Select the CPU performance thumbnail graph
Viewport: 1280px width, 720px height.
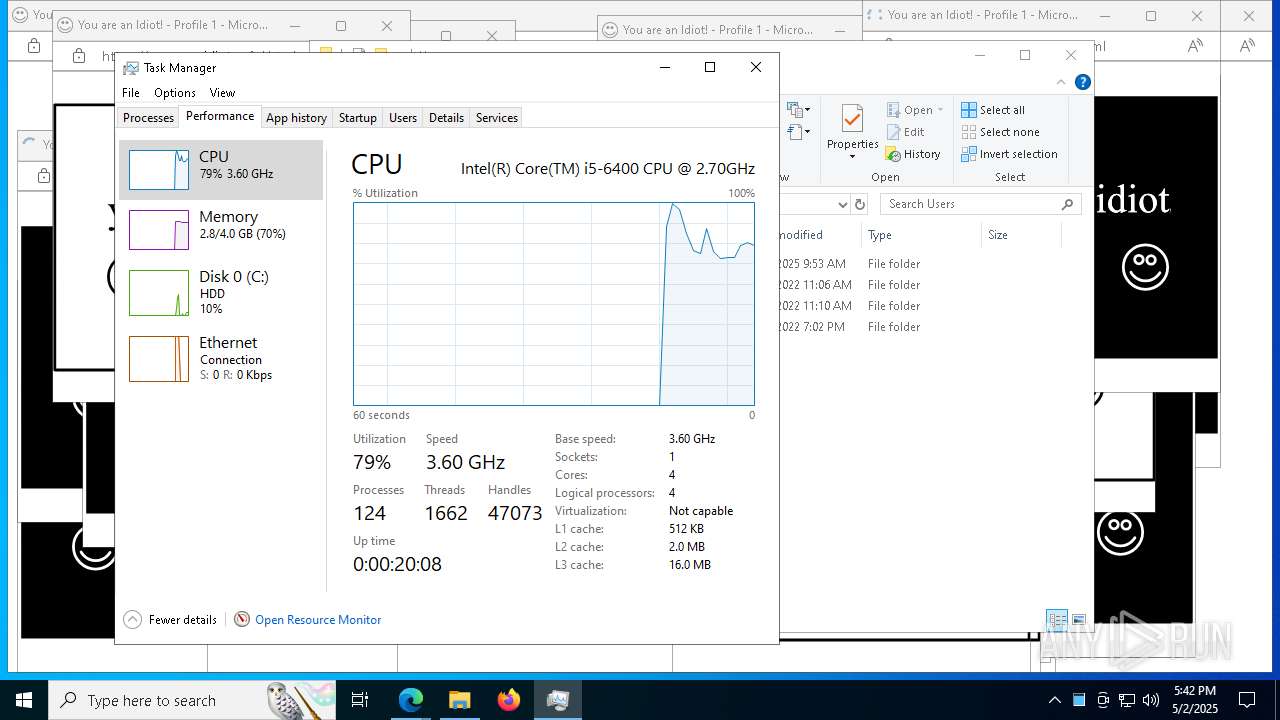159,170
